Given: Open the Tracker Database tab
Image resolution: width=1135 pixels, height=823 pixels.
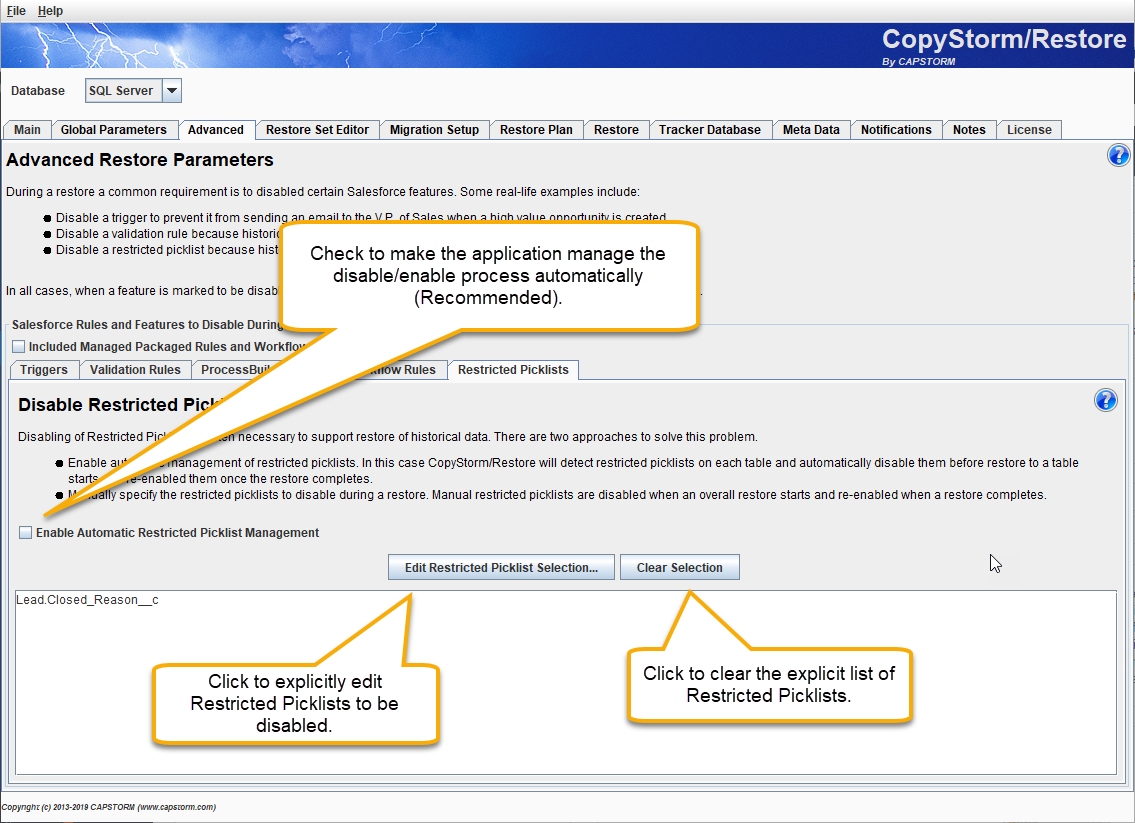Looking at the screenshot, I should [709, 130].
